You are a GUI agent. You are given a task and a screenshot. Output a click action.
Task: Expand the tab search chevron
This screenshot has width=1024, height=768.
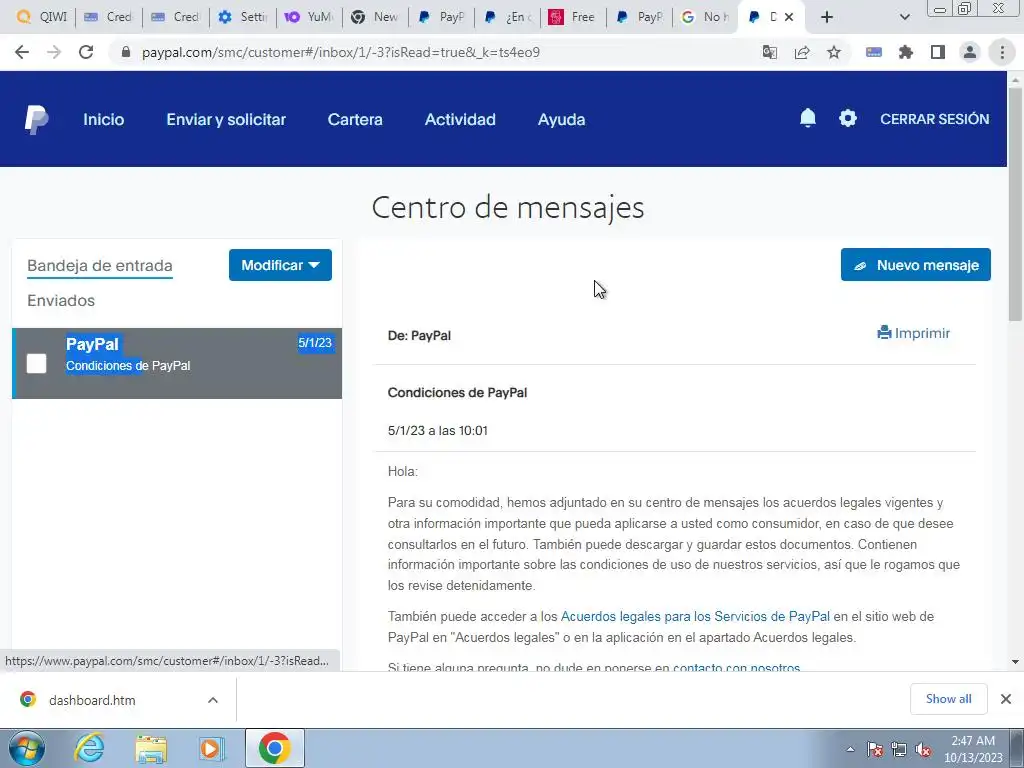904,17
